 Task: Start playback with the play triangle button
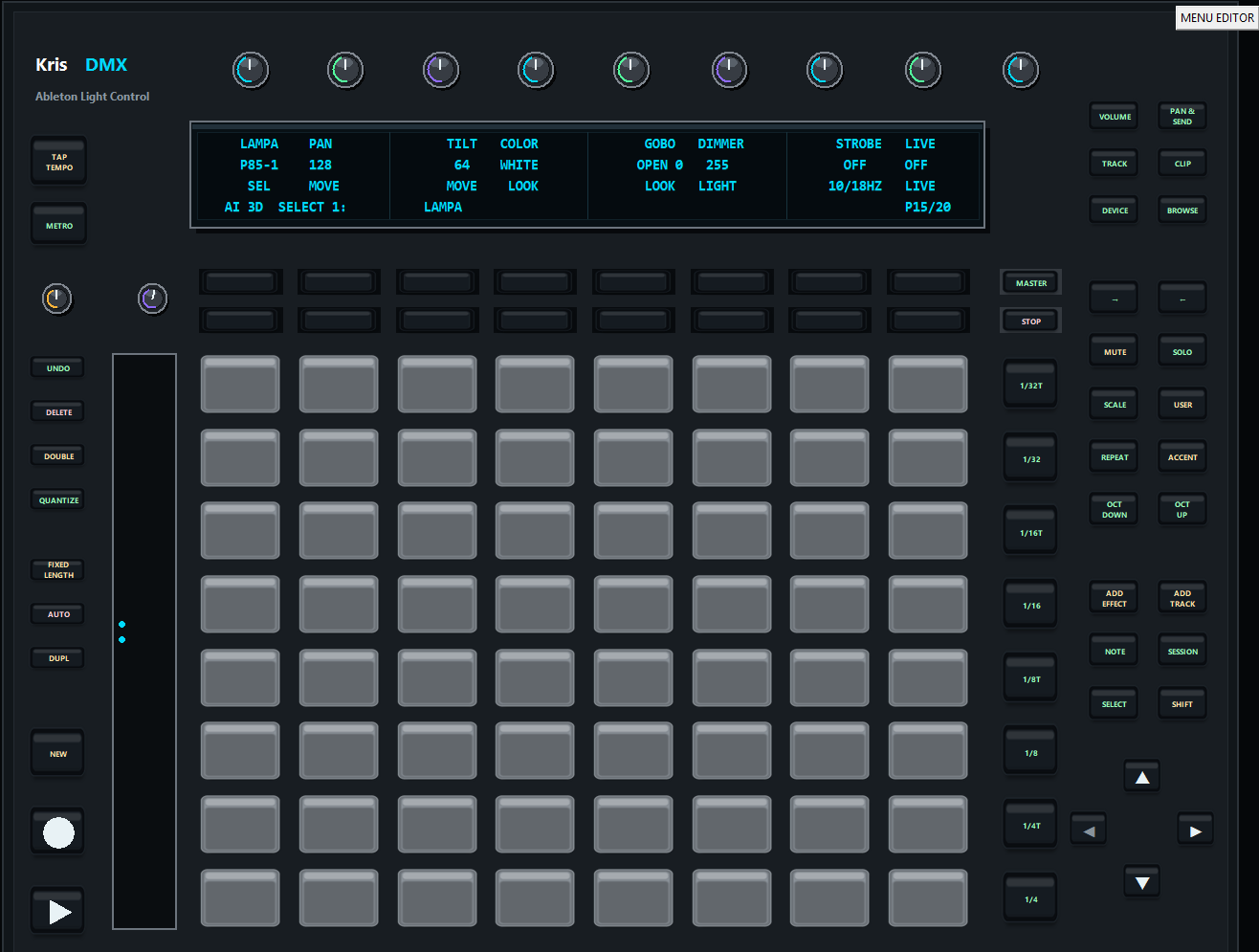(58, 912)
